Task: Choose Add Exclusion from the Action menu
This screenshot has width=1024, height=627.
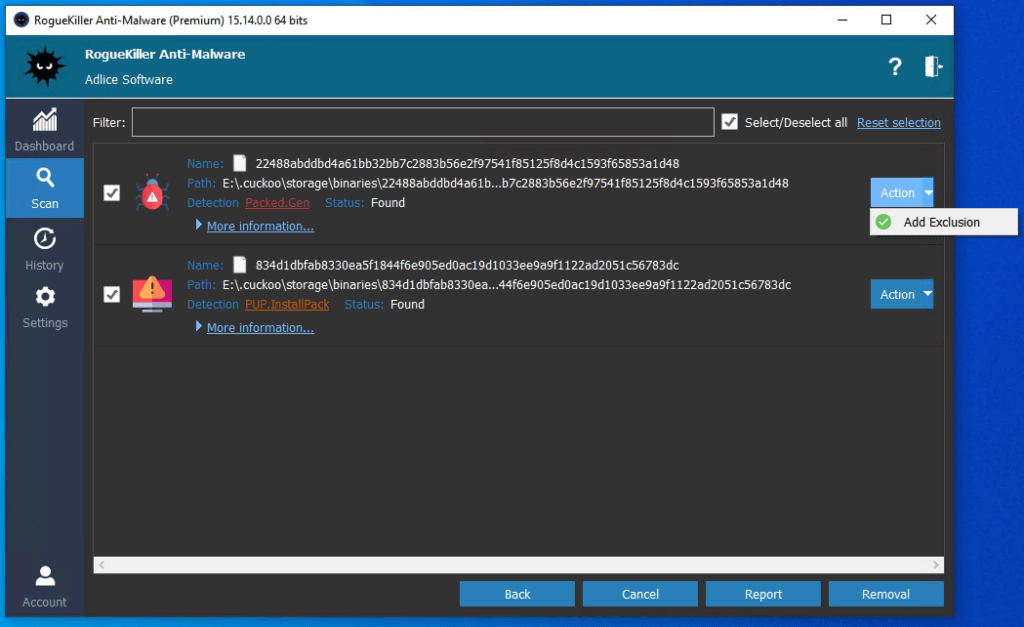Action: coord(941,222)
